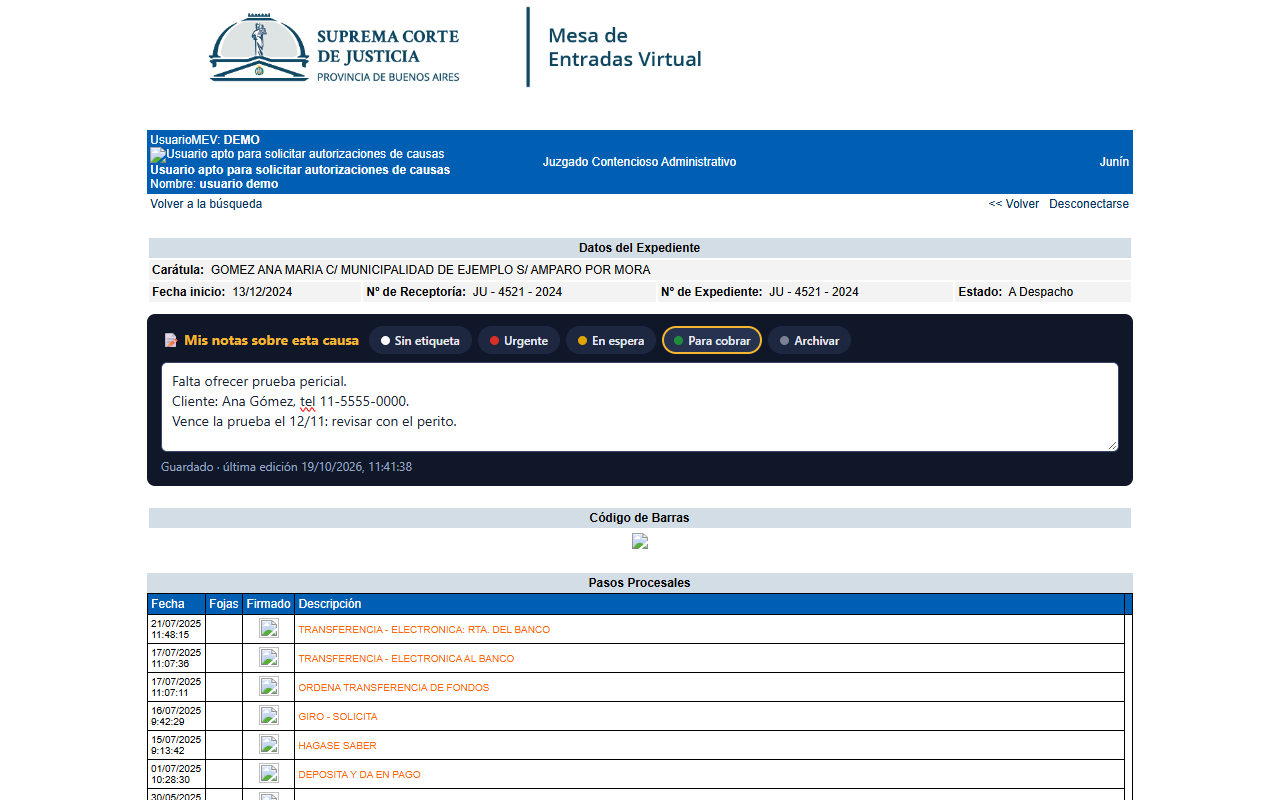Open TRANSFERENCIA - ELECTRONICA AL BANCO step
The width and height of the screenshot is (1280, 800).
pos(406,659)
